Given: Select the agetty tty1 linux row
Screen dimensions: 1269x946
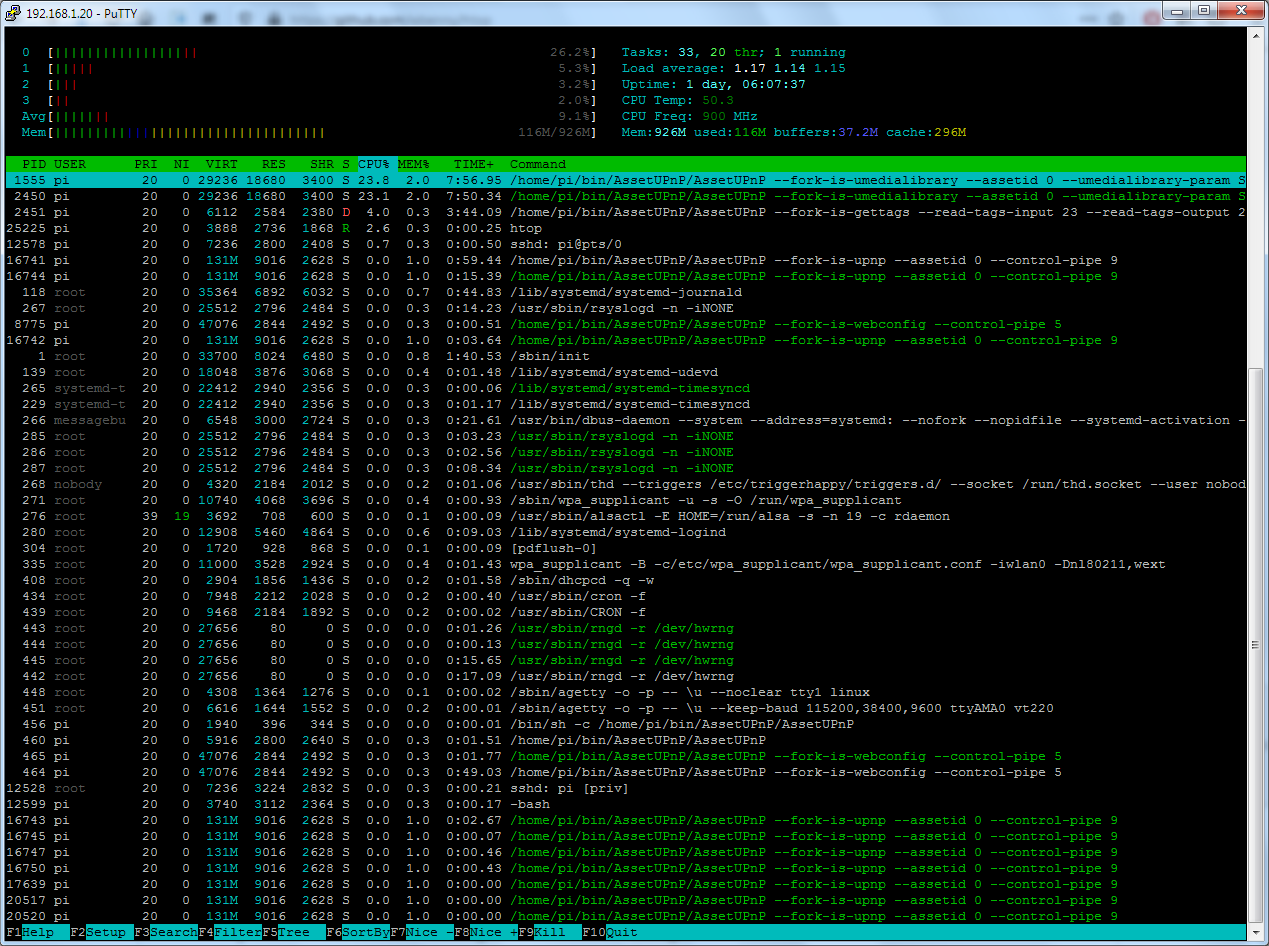Looking at the screenshot, I should [x=626, y=692].
